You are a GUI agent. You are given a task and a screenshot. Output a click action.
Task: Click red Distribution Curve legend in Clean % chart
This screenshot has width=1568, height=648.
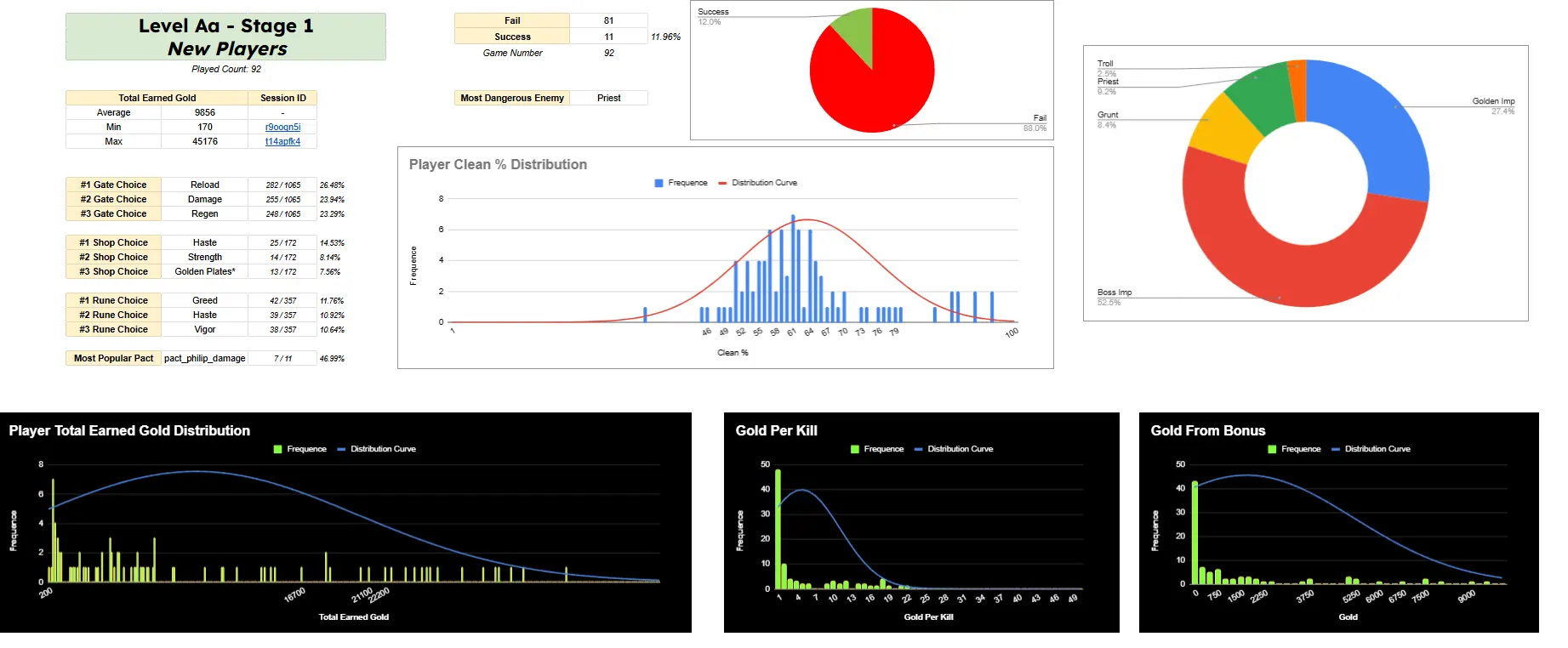pos(757,183)
